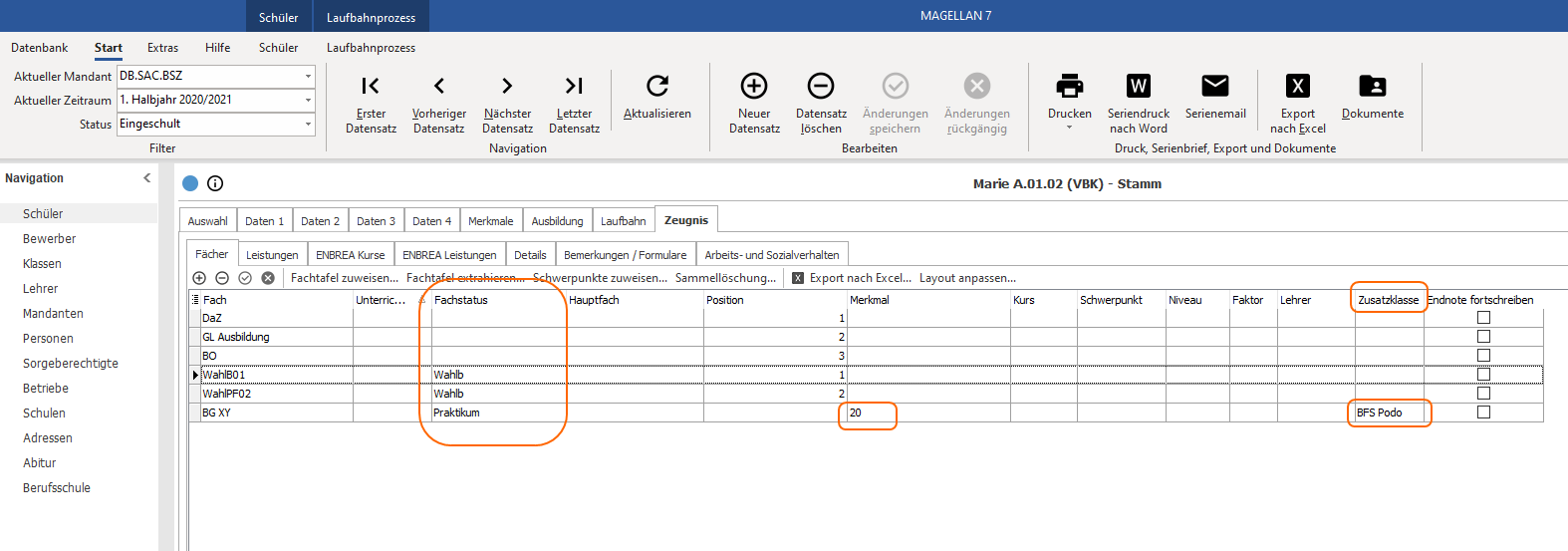Click Export nach Excel... in grid toolbar
The height and width of the screenshot is (551, 1568).
coord(852,278)
